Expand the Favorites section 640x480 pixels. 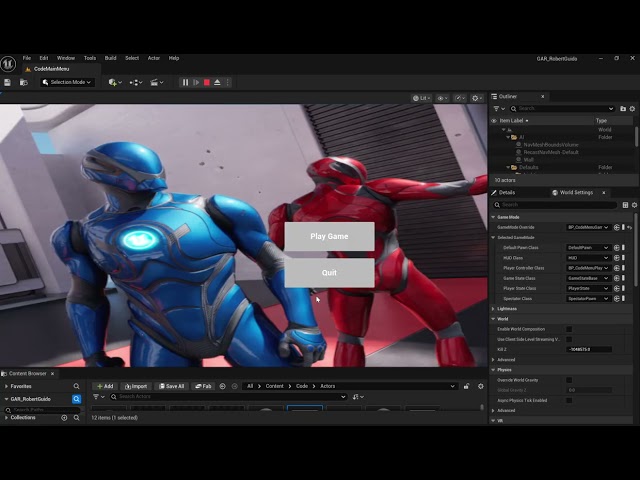click(x=6, y=386)
